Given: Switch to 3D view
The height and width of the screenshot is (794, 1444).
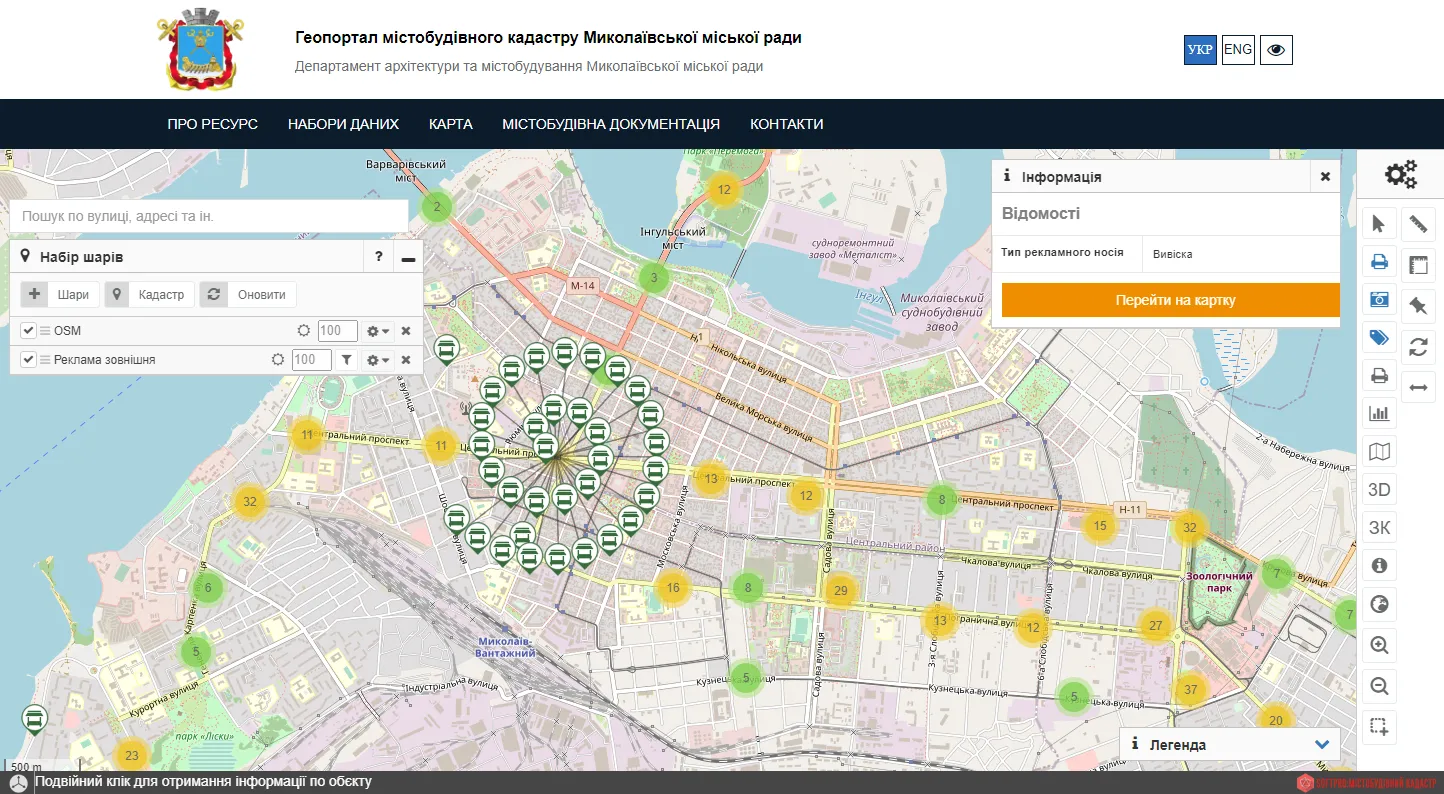Looking at the screenshot, I should point(1379,489).
